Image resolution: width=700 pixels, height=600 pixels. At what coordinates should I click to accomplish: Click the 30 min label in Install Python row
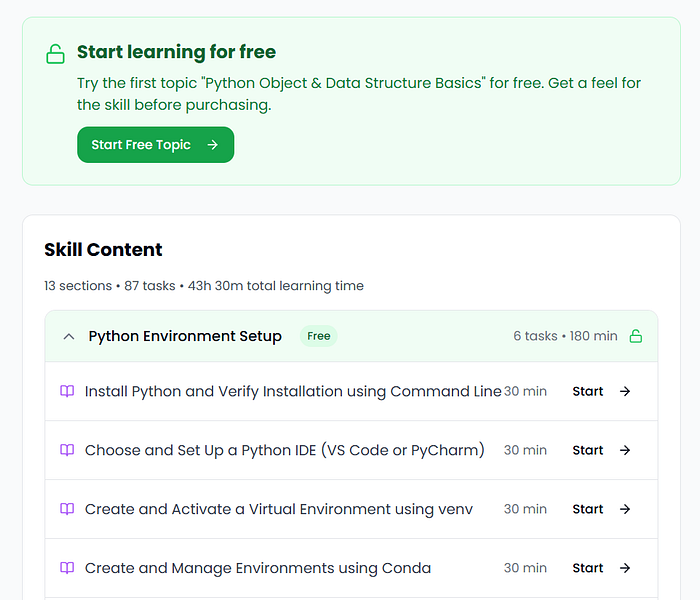click(525, 391)
